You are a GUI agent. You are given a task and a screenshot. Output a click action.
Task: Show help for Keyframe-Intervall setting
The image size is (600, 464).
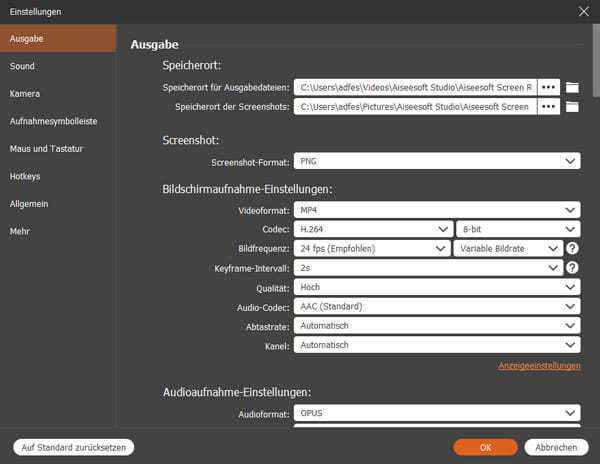tap(573, 268)
